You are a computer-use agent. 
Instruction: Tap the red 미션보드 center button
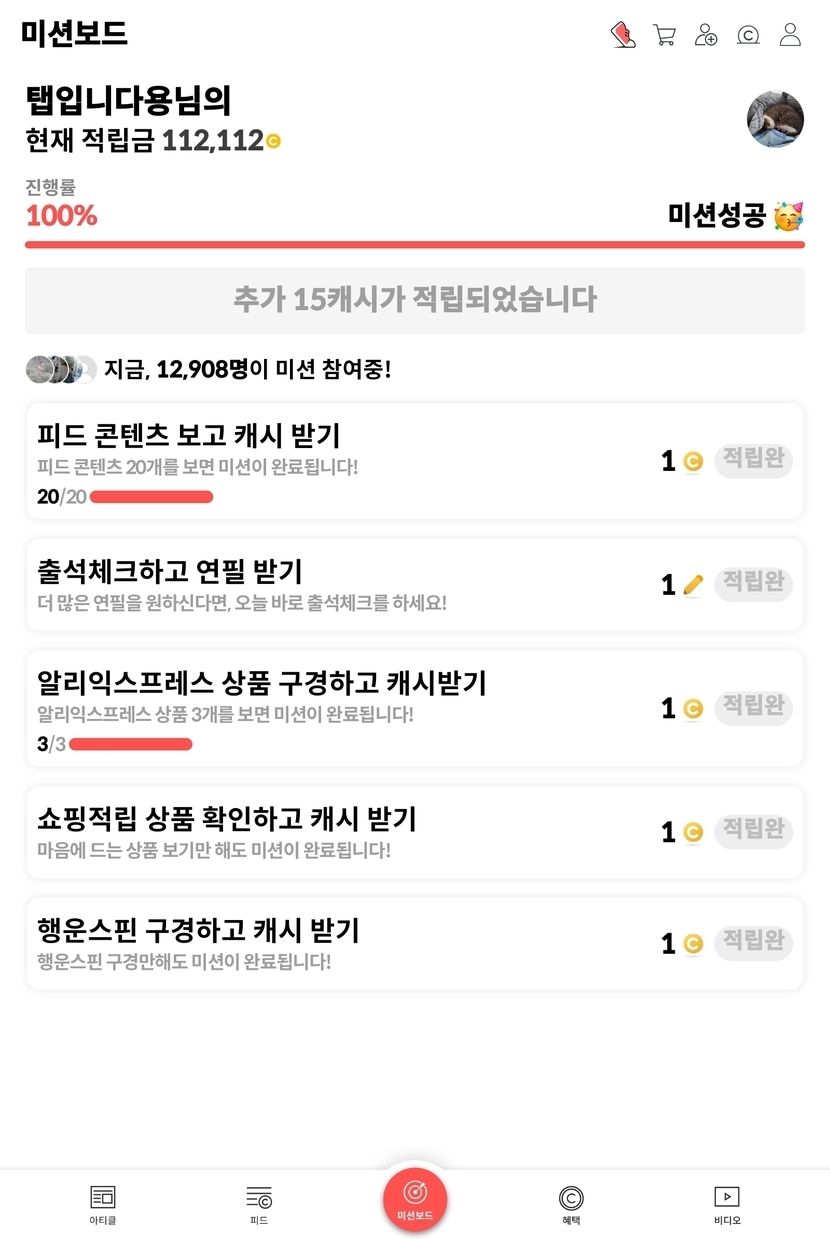pyautogui.click(x=415, y=1199)
